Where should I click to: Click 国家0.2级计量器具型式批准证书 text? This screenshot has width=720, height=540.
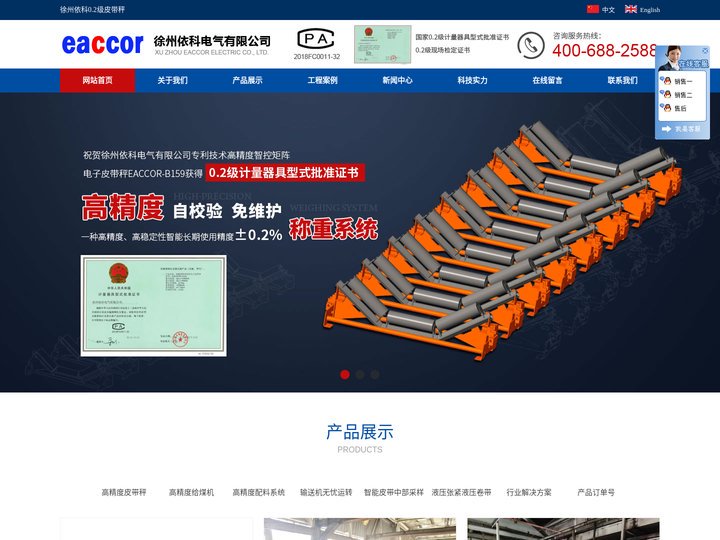click(x=462, y=37)
